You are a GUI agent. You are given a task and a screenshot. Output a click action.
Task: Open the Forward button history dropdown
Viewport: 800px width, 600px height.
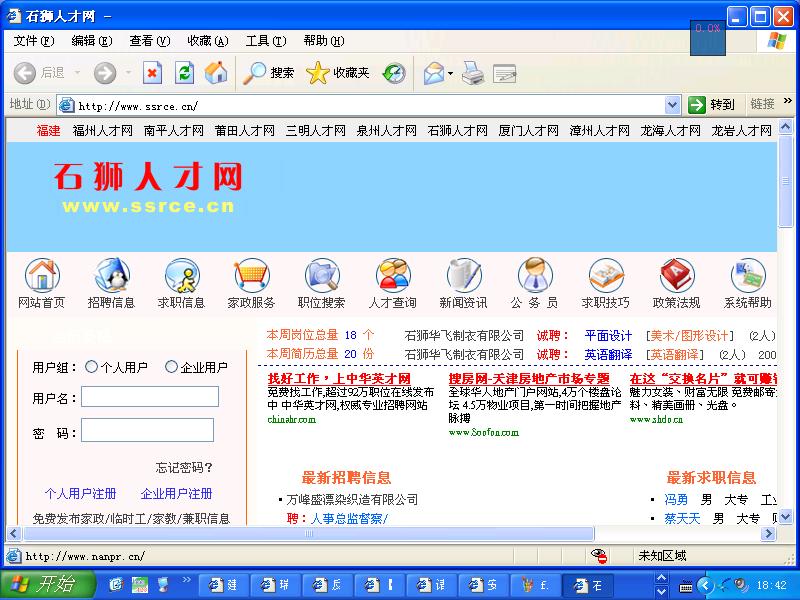(129, 73)
